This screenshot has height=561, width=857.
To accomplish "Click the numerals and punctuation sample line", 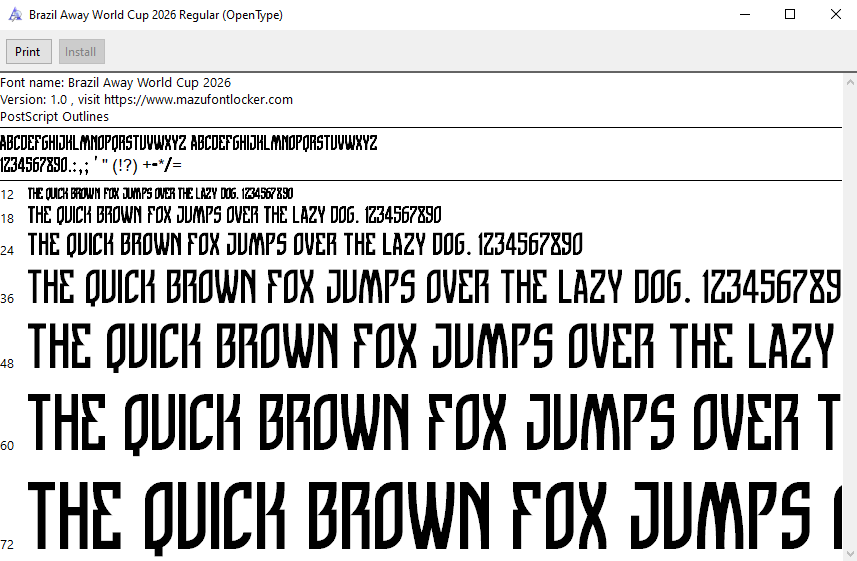I will 91,164.
